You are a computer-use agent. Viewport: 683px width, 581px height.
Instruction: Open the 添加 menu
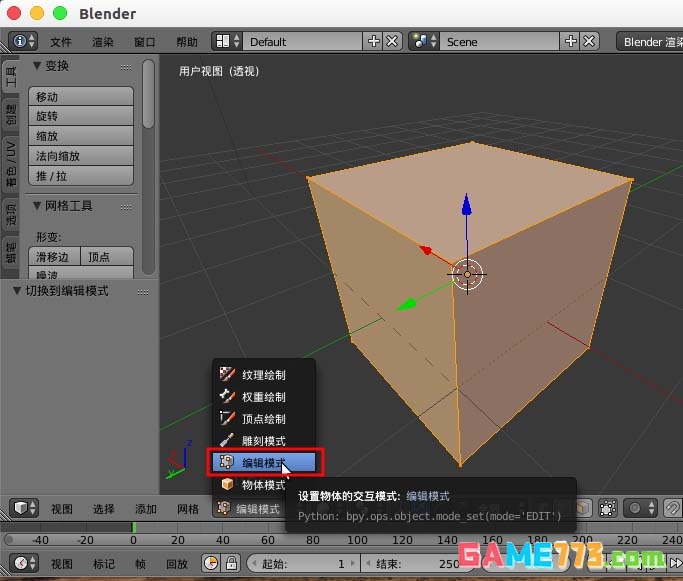pyautogui.click(x=145, y=509)
